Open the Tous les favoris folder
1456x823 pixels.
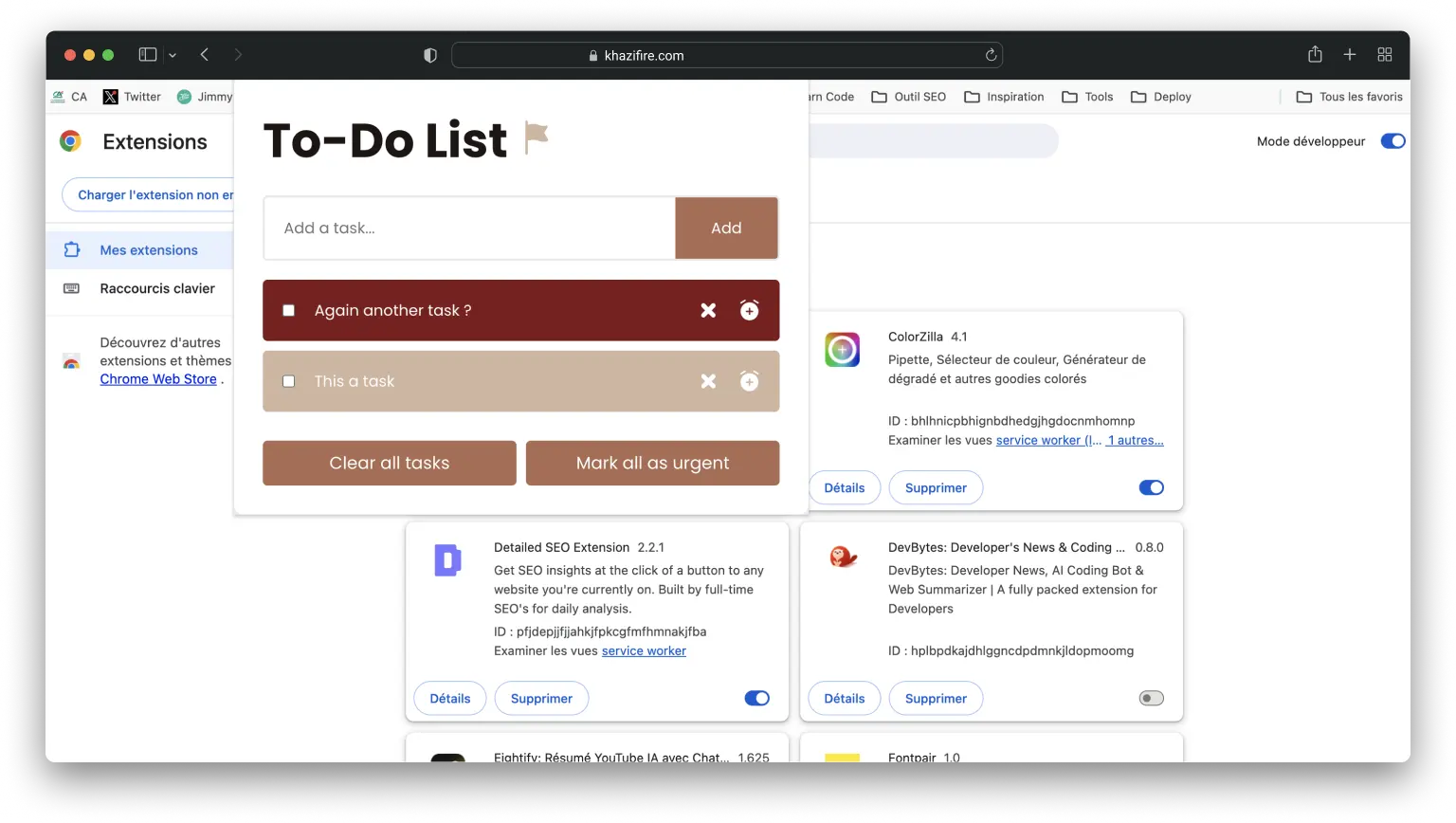1349,97
